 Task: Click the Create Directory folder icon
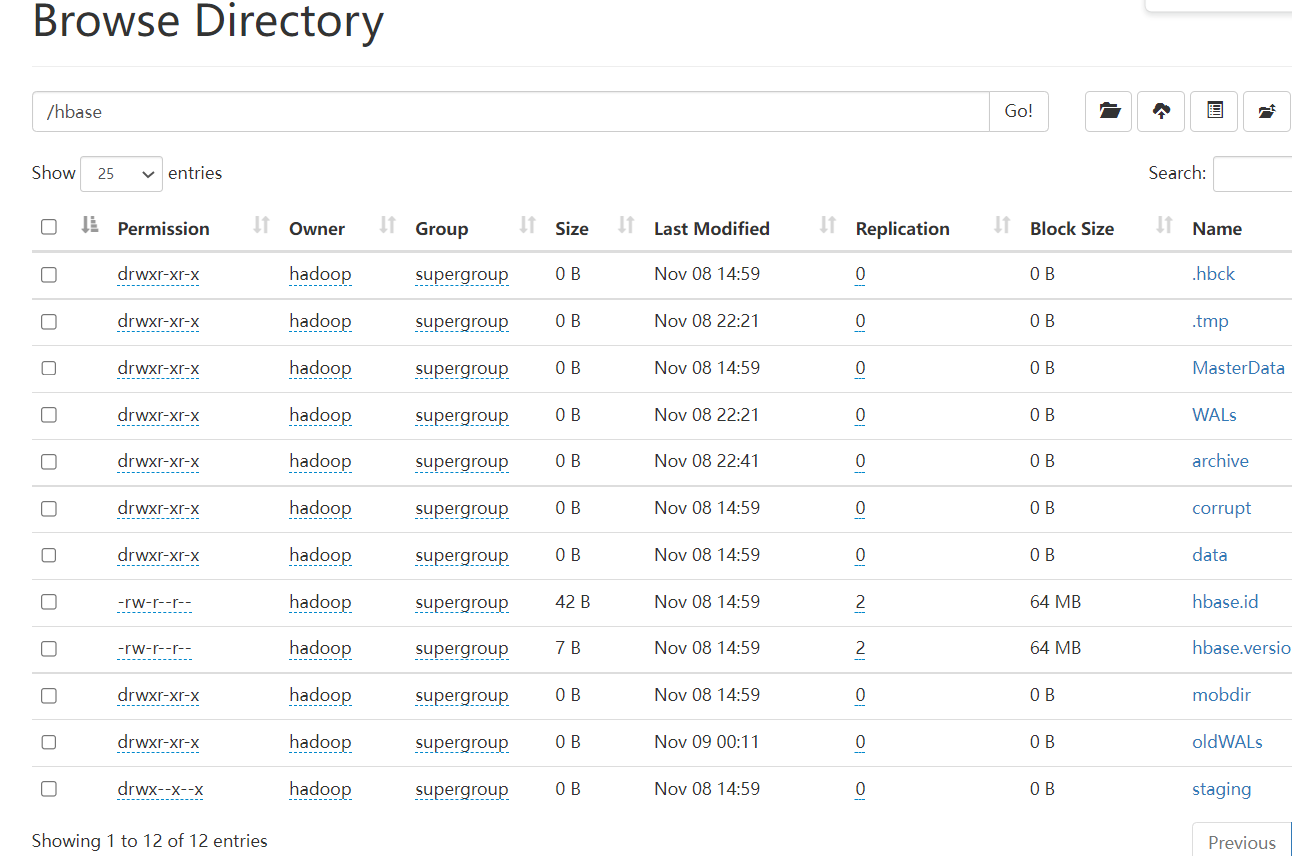click(1108, 111)
